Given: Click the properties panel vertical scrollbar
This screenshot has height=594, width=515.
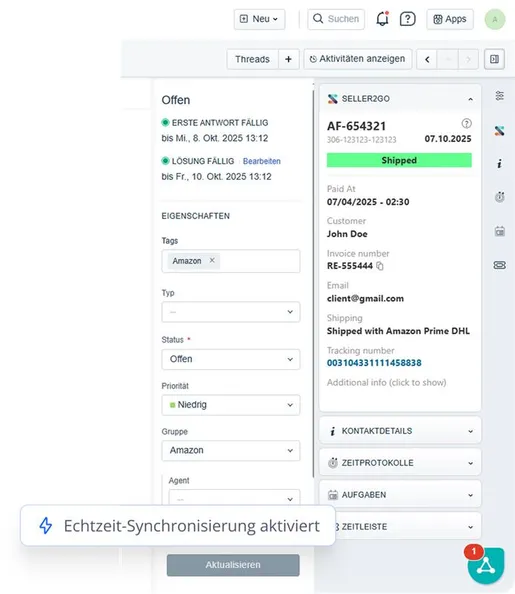Looking at the screenshot, I should (x=313, y=284).
